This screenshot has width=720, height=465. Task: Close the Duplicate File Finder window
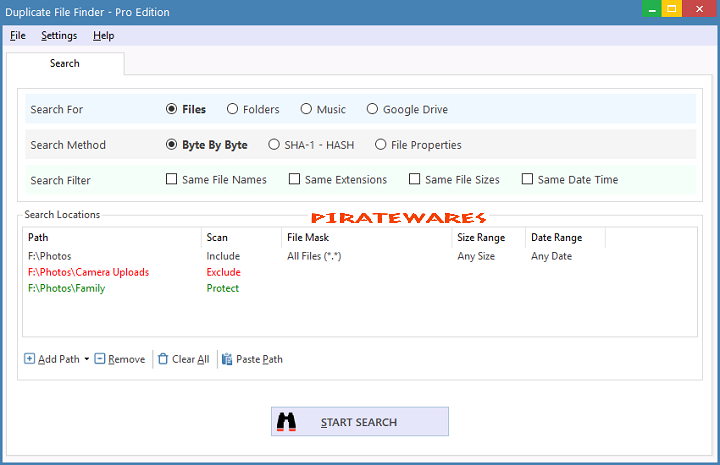pyautogui.click(x=700, y=9)
